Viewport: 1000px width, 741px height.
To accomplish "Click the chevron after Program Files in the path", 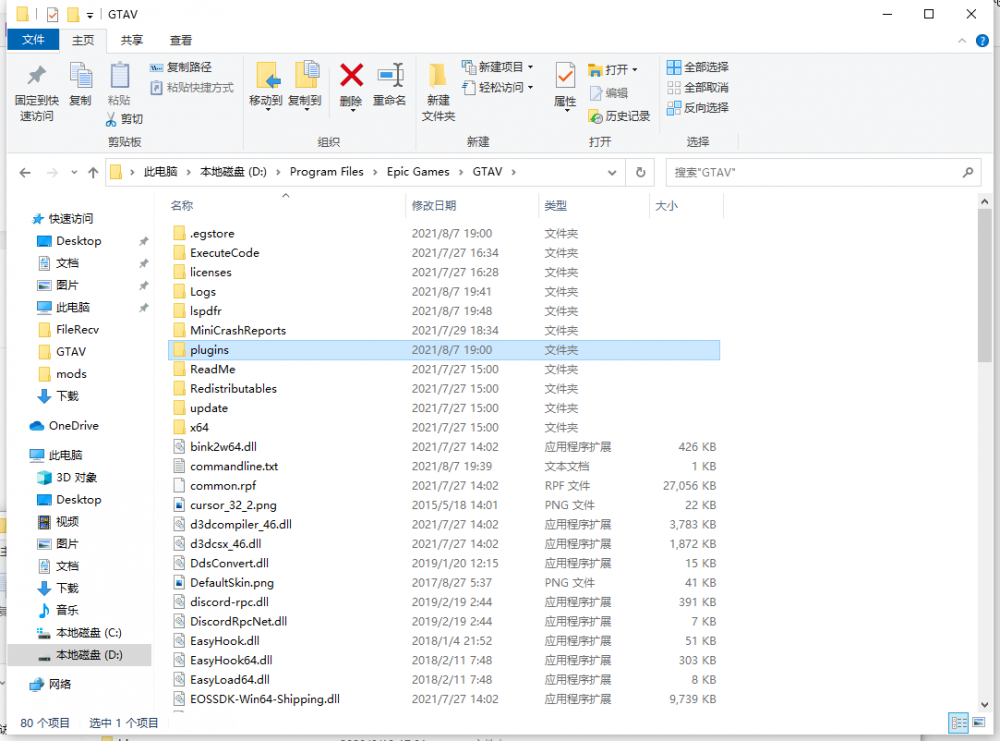I will (x=374, y=172).
